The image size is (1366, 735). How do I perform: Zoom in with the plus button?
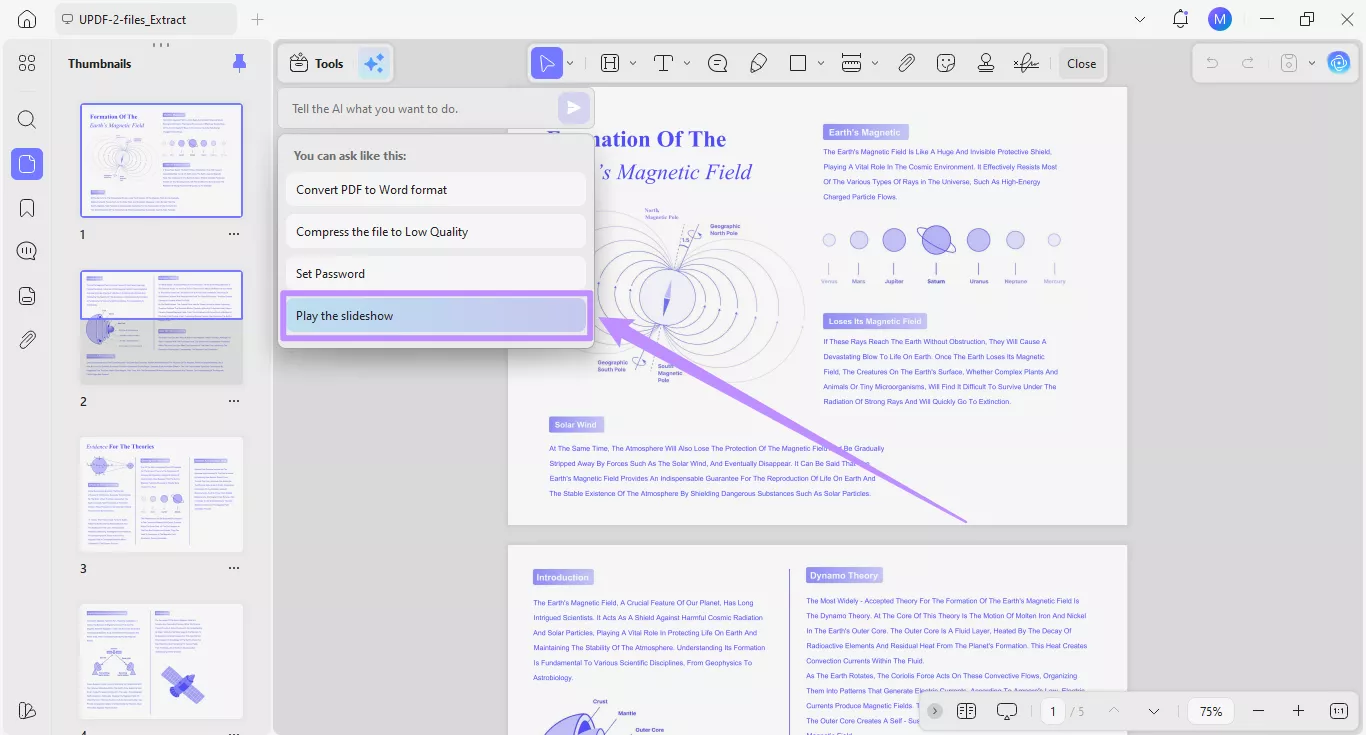pos(1298,711)
